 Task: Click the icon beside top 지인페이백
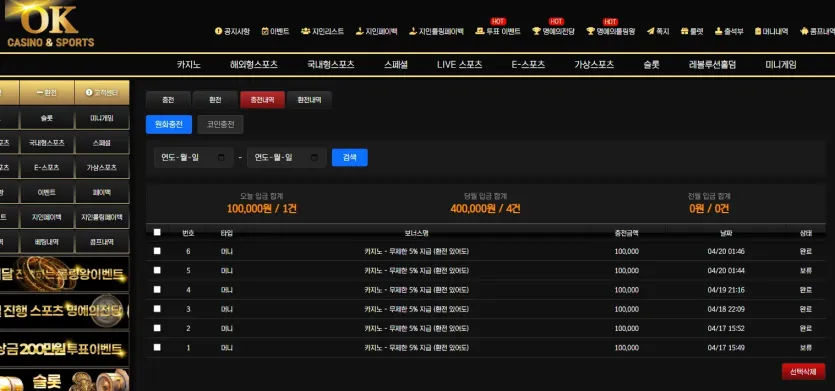pyautogui.click(x=359, y=31)
